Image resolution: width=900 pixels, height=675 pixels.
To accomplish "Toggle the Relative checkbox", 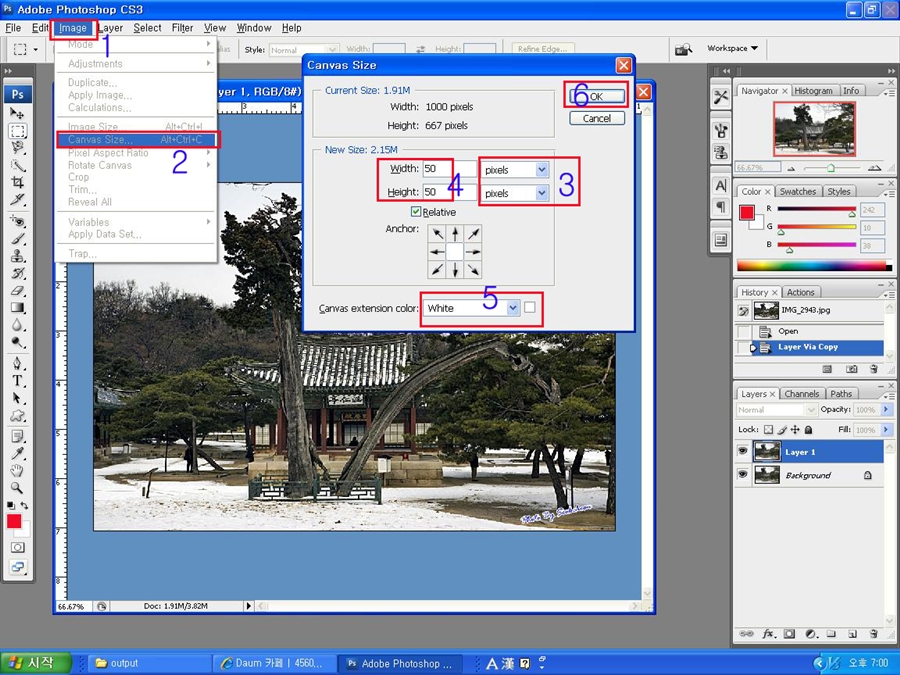I will pyautogui.click(x=416, y=212).
